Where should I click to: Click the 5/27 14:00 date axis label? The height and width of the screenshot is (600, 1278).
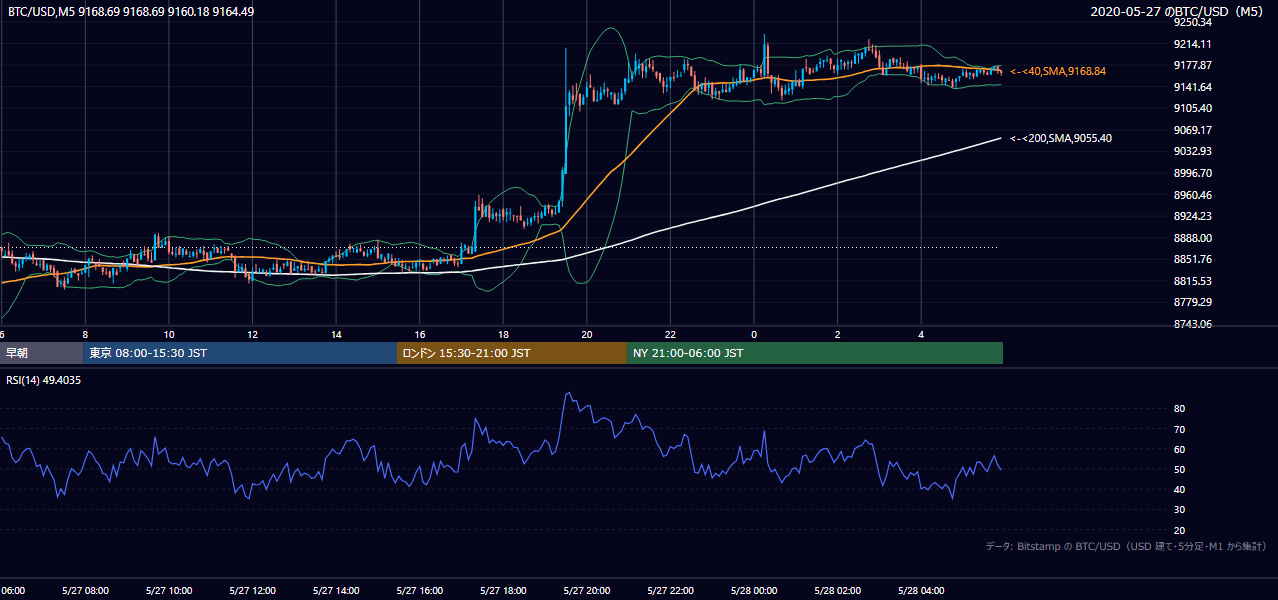pos(335,590)
